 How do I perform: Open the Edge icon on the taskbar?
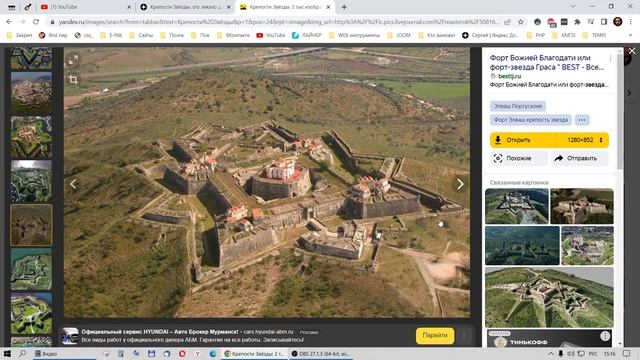click(x=213, y=354)
